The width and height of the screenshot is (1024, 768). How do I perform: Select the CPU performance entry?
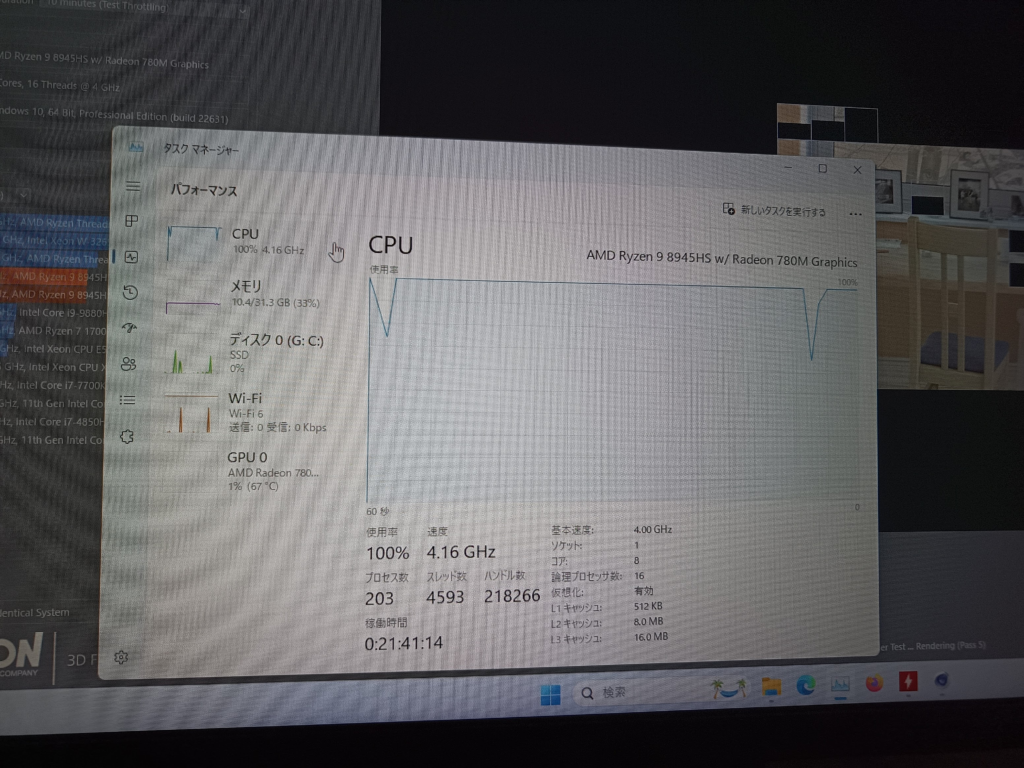[245, 241]
